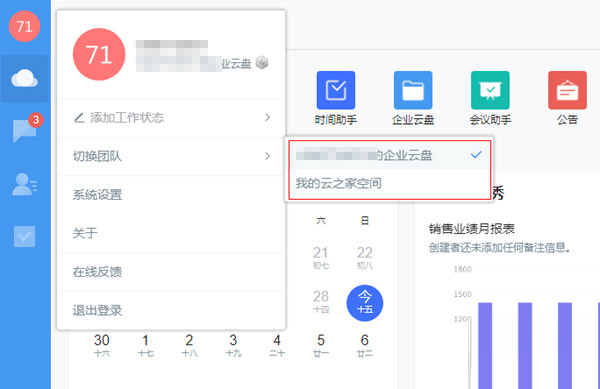The image size is (600, 389).
Task: Click pencil icon next to 添加工作状态
Action: (x=79, y=117)
